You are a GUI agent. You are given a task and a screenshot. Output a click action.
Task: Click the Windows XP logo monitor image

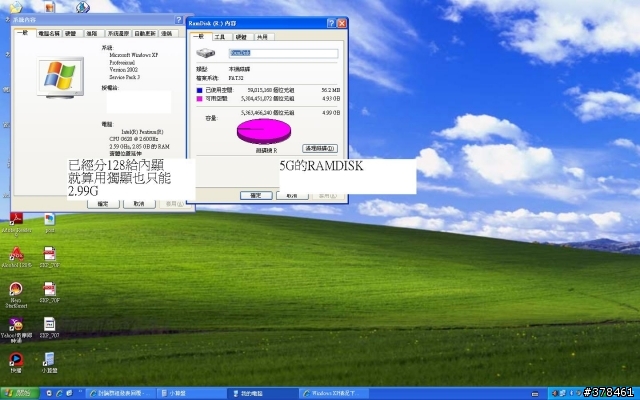click(60, 78)
